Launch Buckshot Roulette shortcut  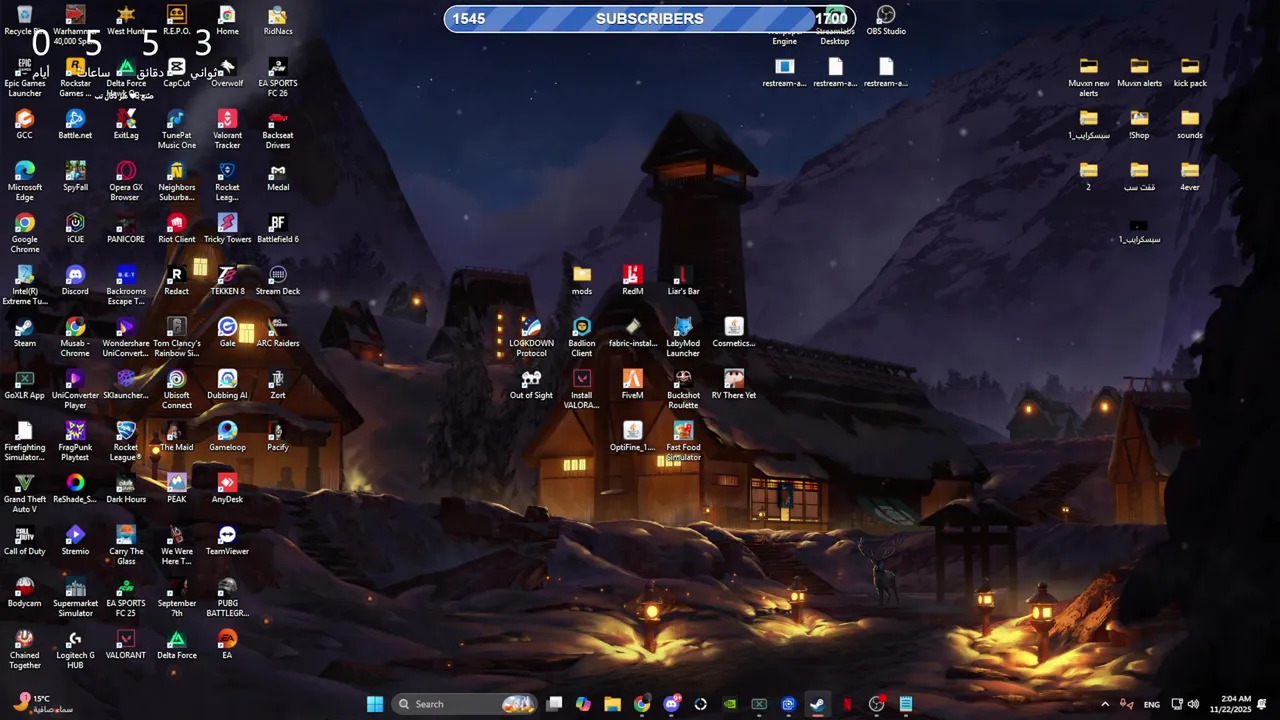point(683,389)
